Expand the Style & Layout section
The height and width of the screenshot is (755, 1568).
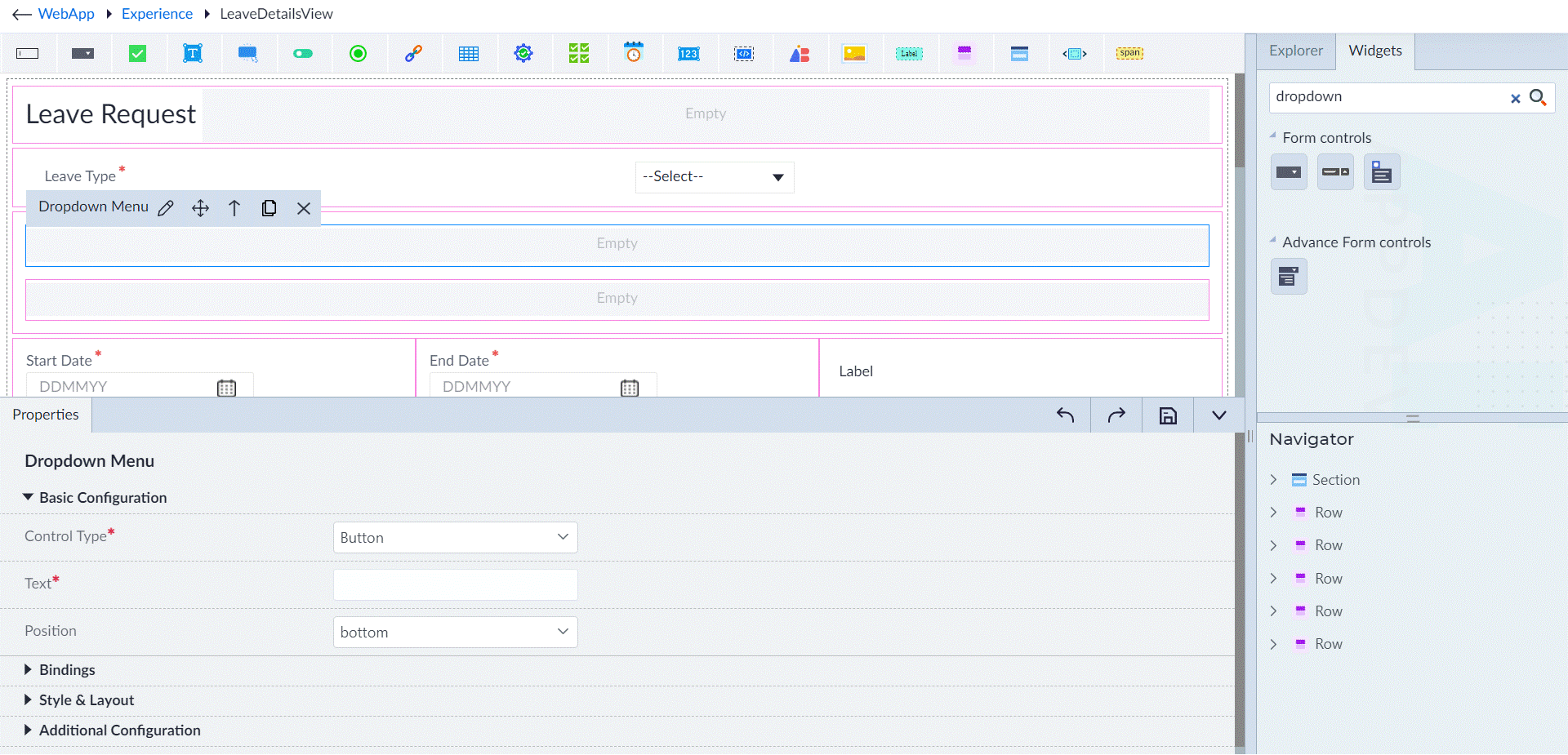[x=79, y=700]
